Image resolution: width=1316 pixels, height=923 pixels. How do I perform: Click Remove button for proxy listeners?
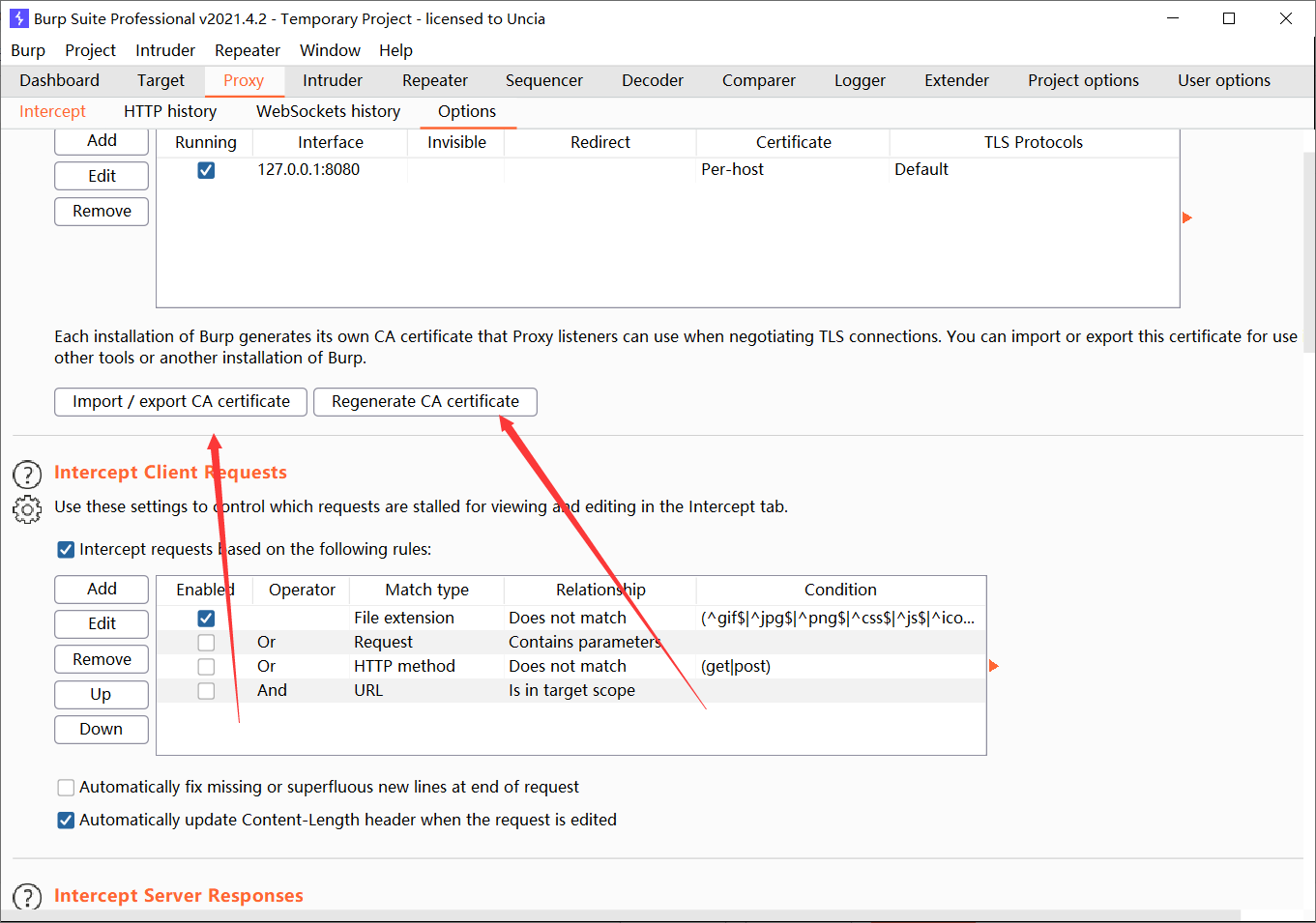pos(102,211)
